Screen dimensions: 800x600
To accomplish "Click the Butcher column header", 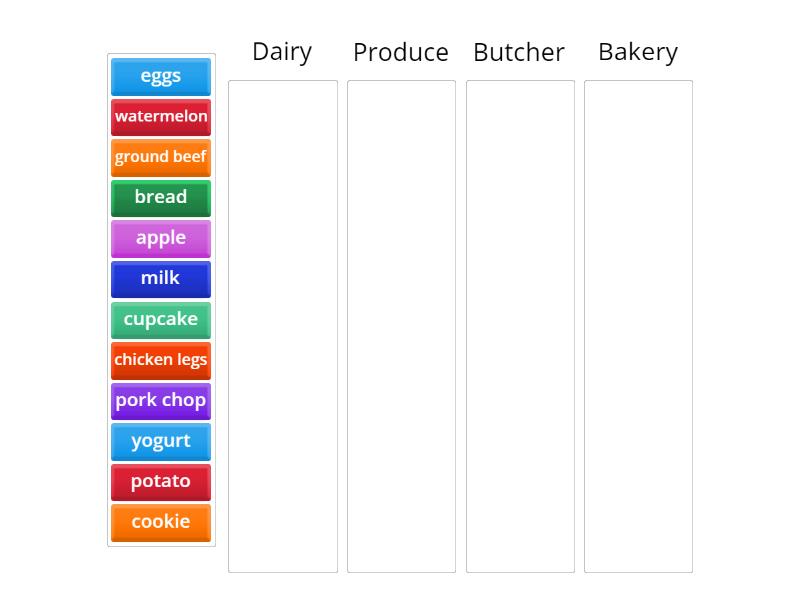I will click(519, 52).
